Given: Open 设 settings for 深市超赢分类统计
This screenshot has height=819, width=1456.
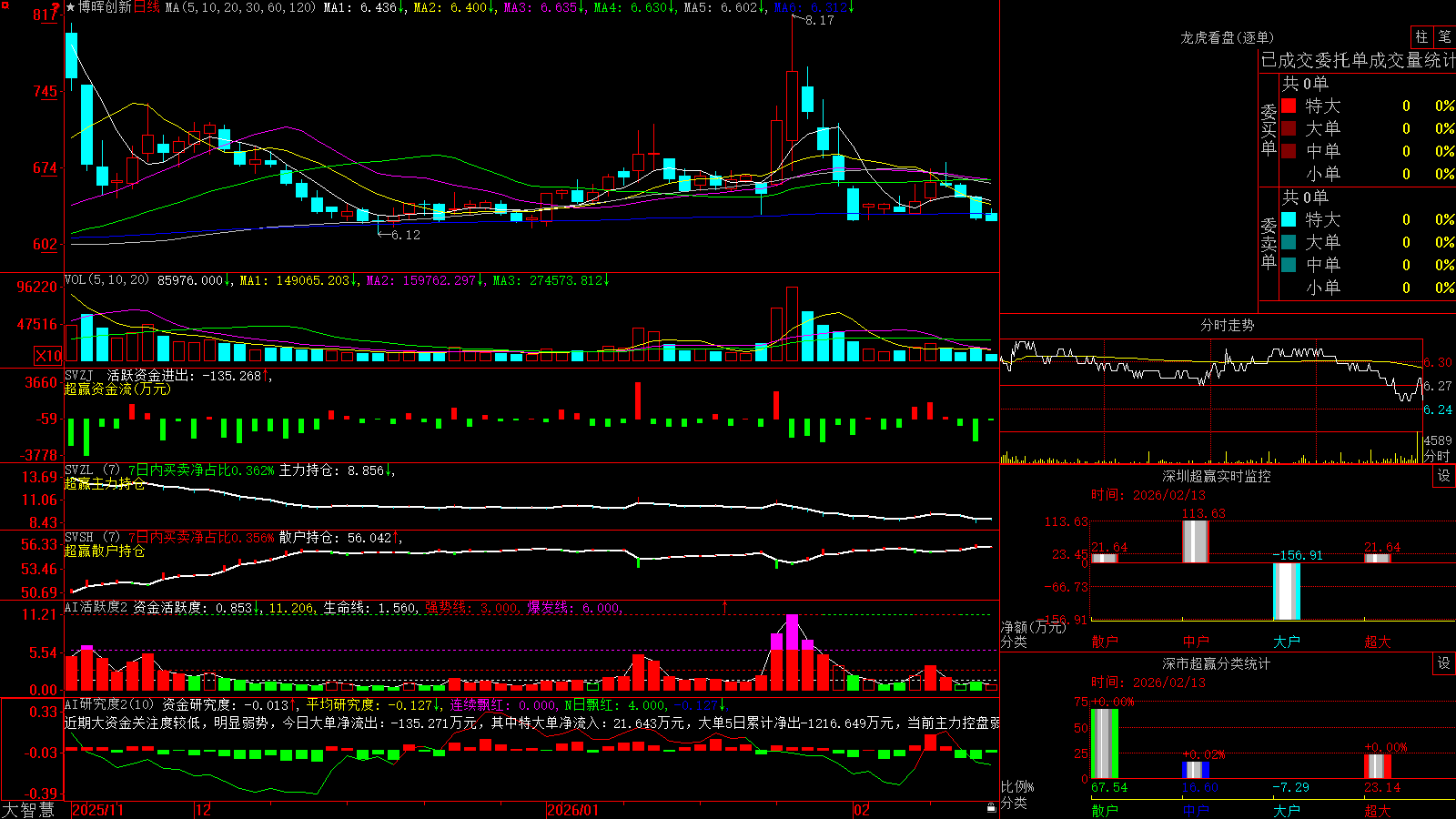Looking at the screenshot, I should pos(1444,663).
